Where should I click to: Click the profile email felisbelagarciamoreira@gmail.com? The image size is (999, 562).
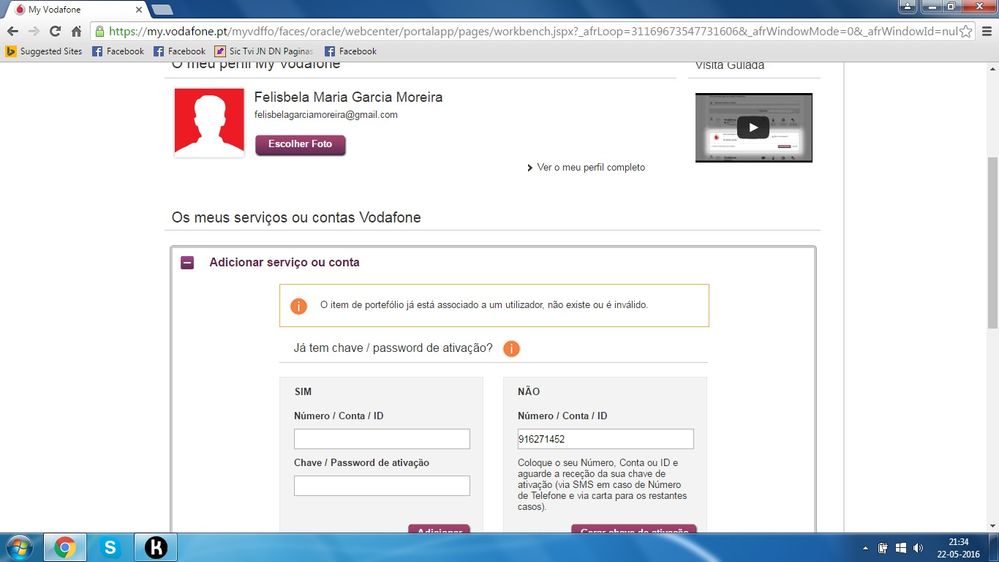[326, 115]
